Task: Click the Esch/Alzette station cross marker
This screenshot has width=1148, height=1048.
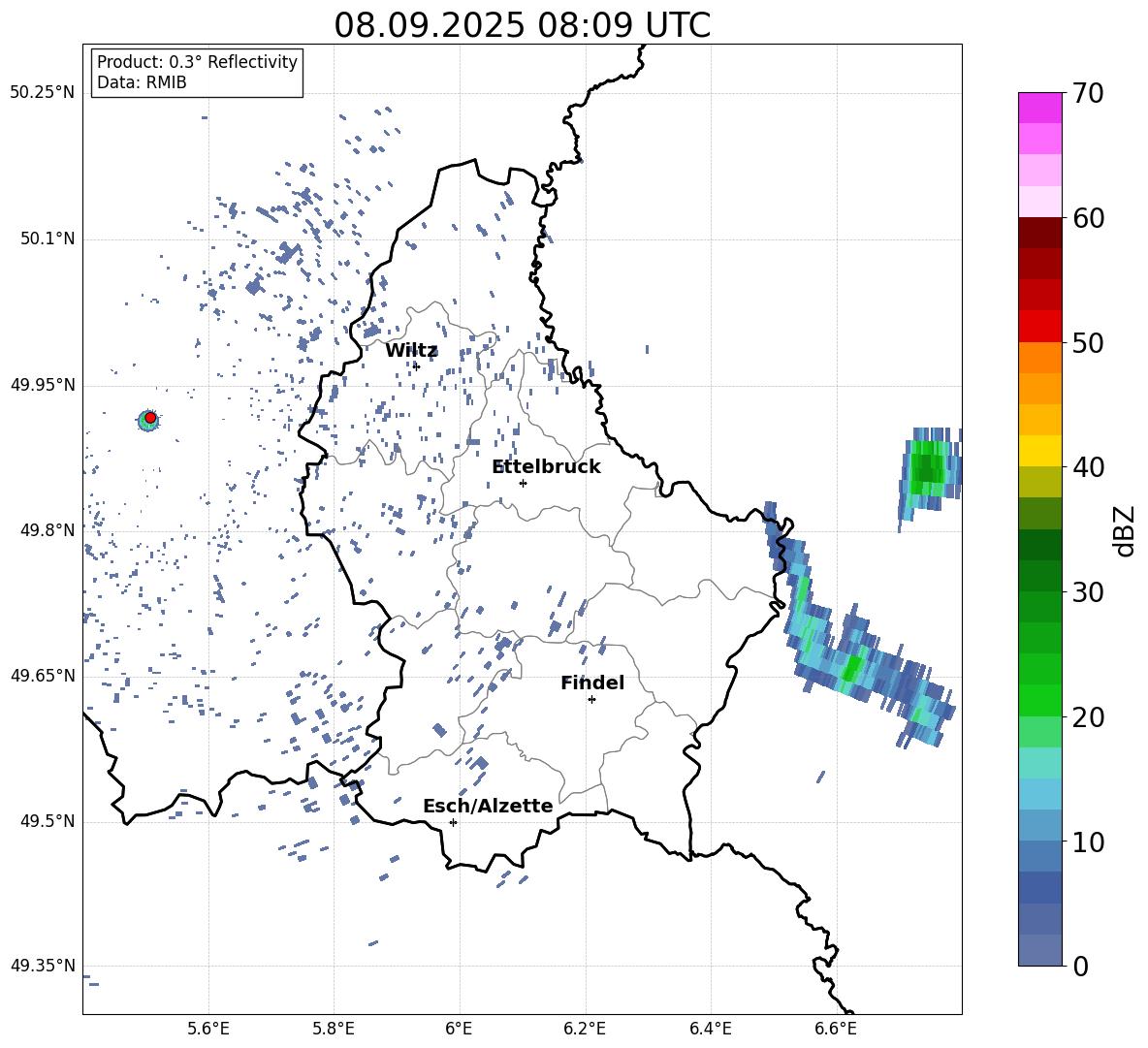Action: pos(453,822)
